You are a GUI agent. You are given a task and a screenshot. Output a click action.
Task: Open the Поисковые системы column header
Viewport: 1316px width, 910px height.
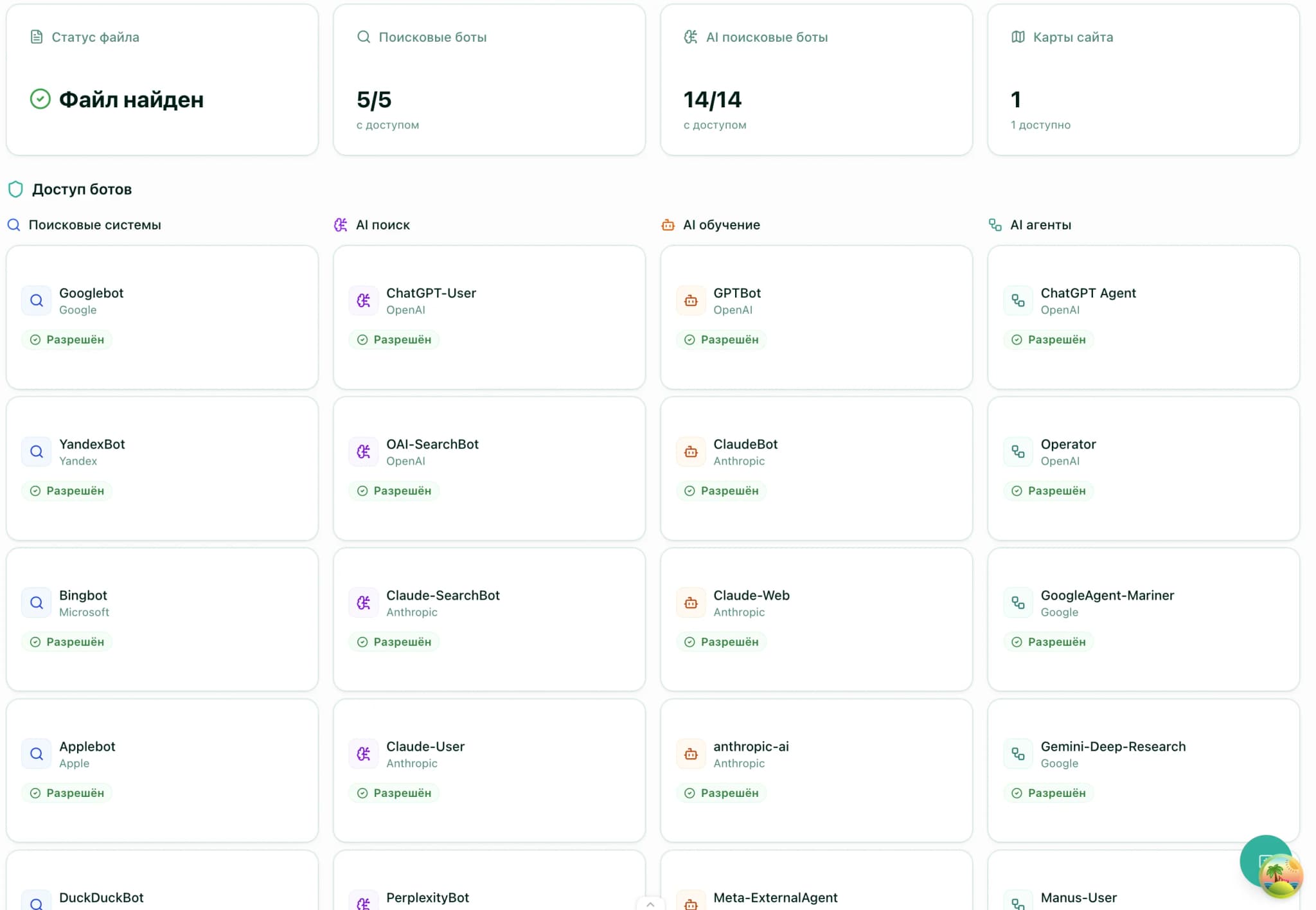[94, 225]
